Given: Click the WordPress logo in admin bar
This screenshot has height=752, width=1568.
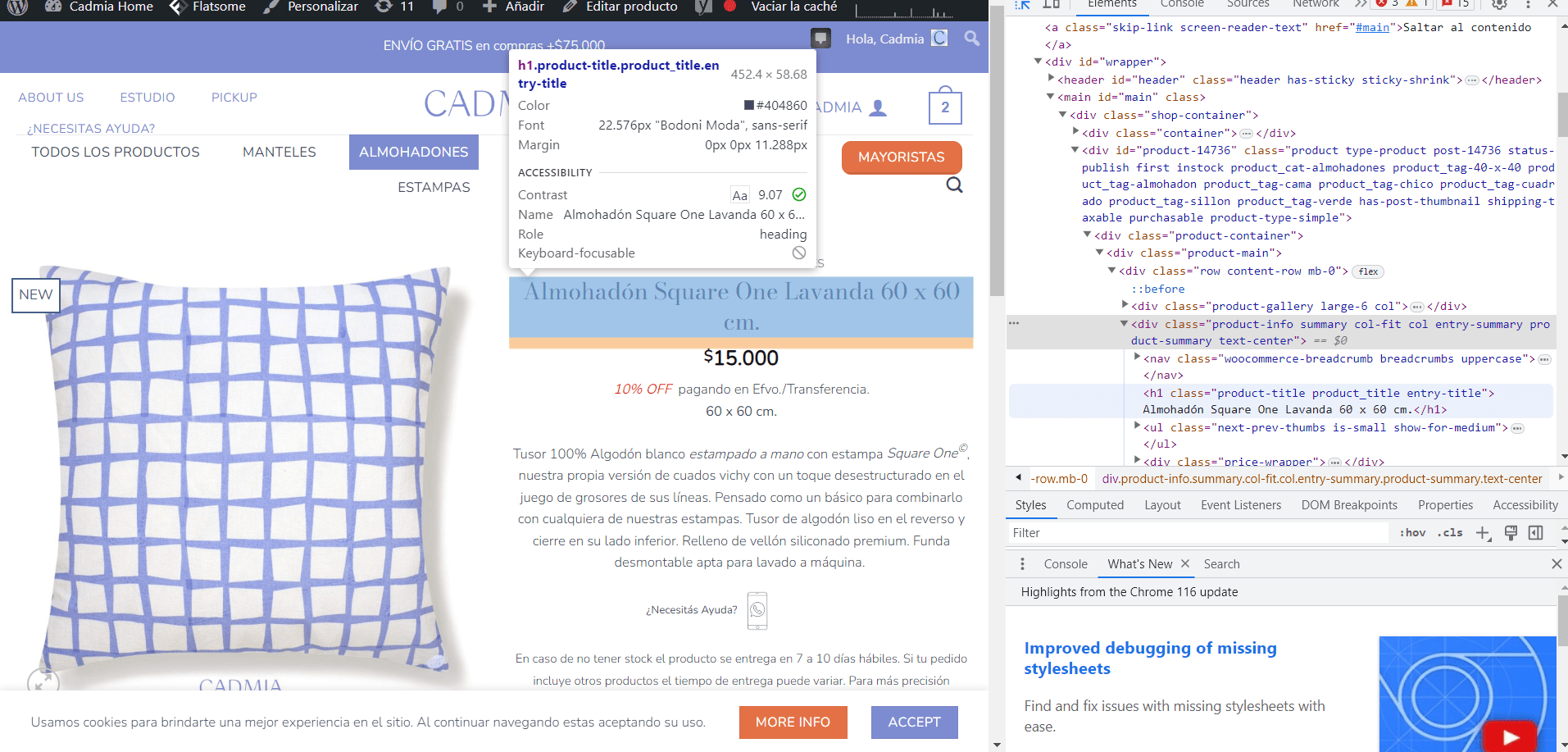Looking at the screenshot, I should [17, 7].
